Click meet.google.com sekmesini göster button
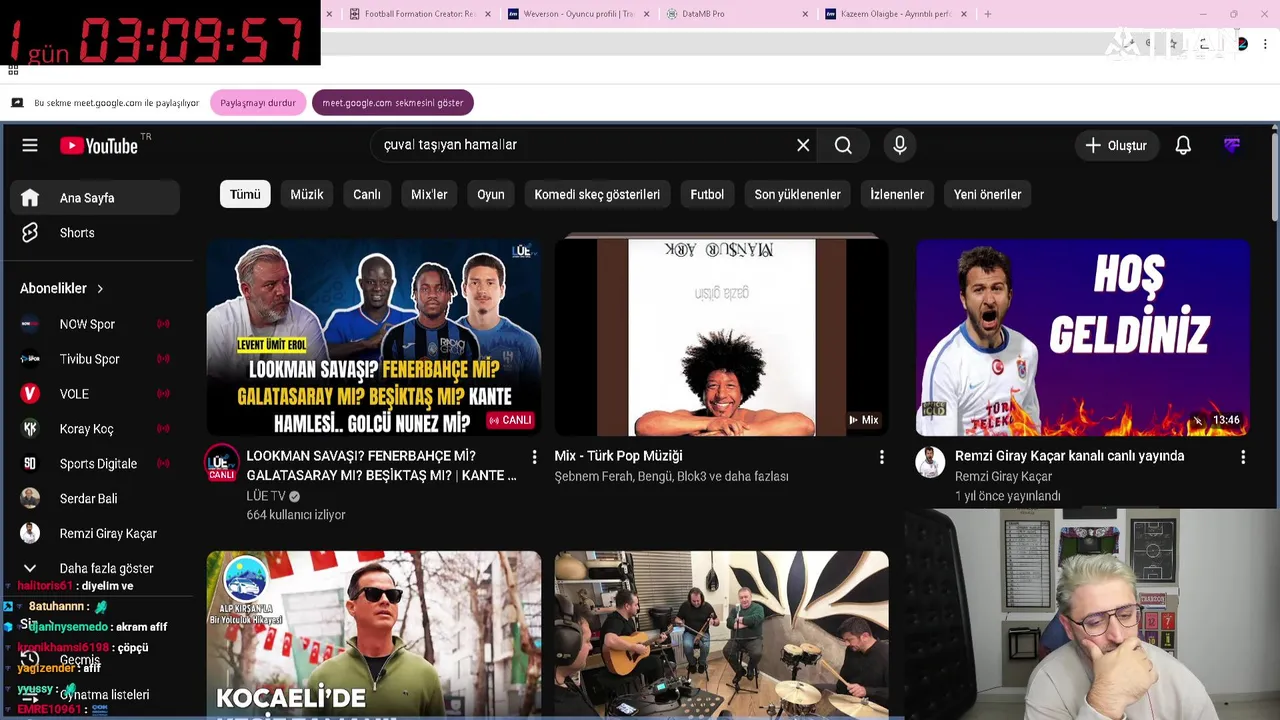 pos(393,103)
